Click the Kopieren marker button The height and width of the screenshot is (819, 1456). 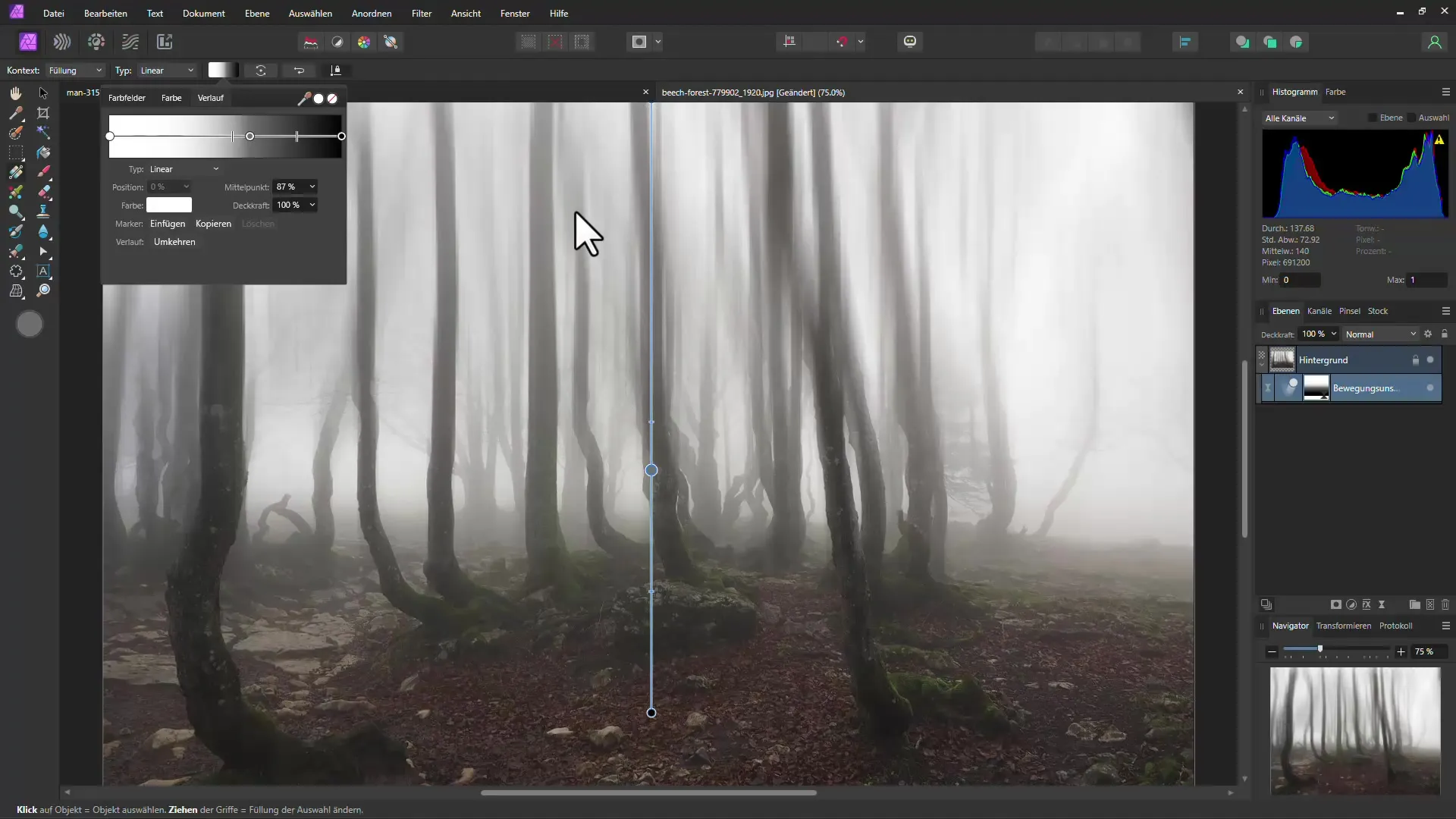tap(213, 223)
